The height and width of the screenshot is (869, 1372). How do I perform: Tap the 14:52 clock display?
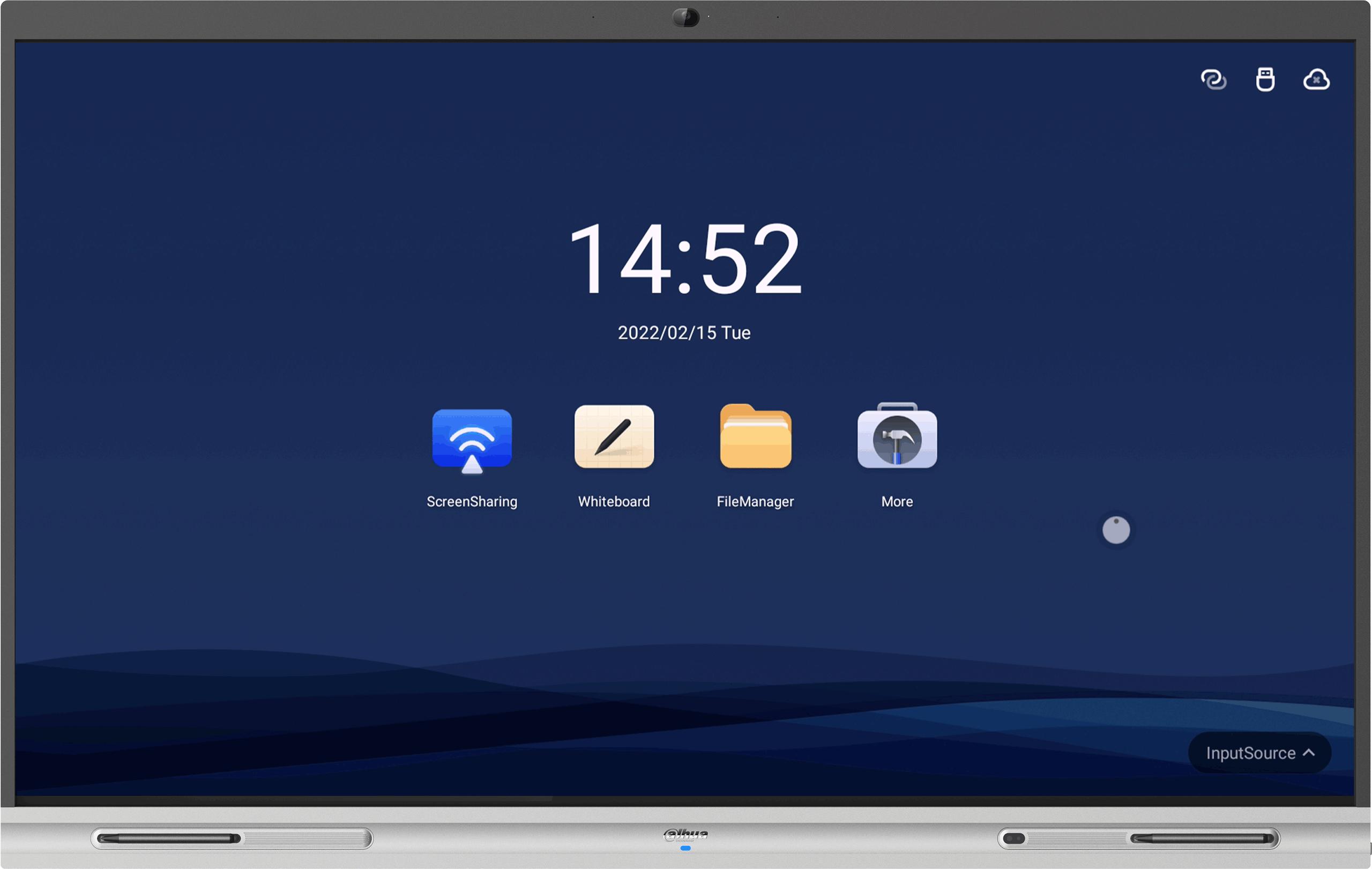point(685,259)
